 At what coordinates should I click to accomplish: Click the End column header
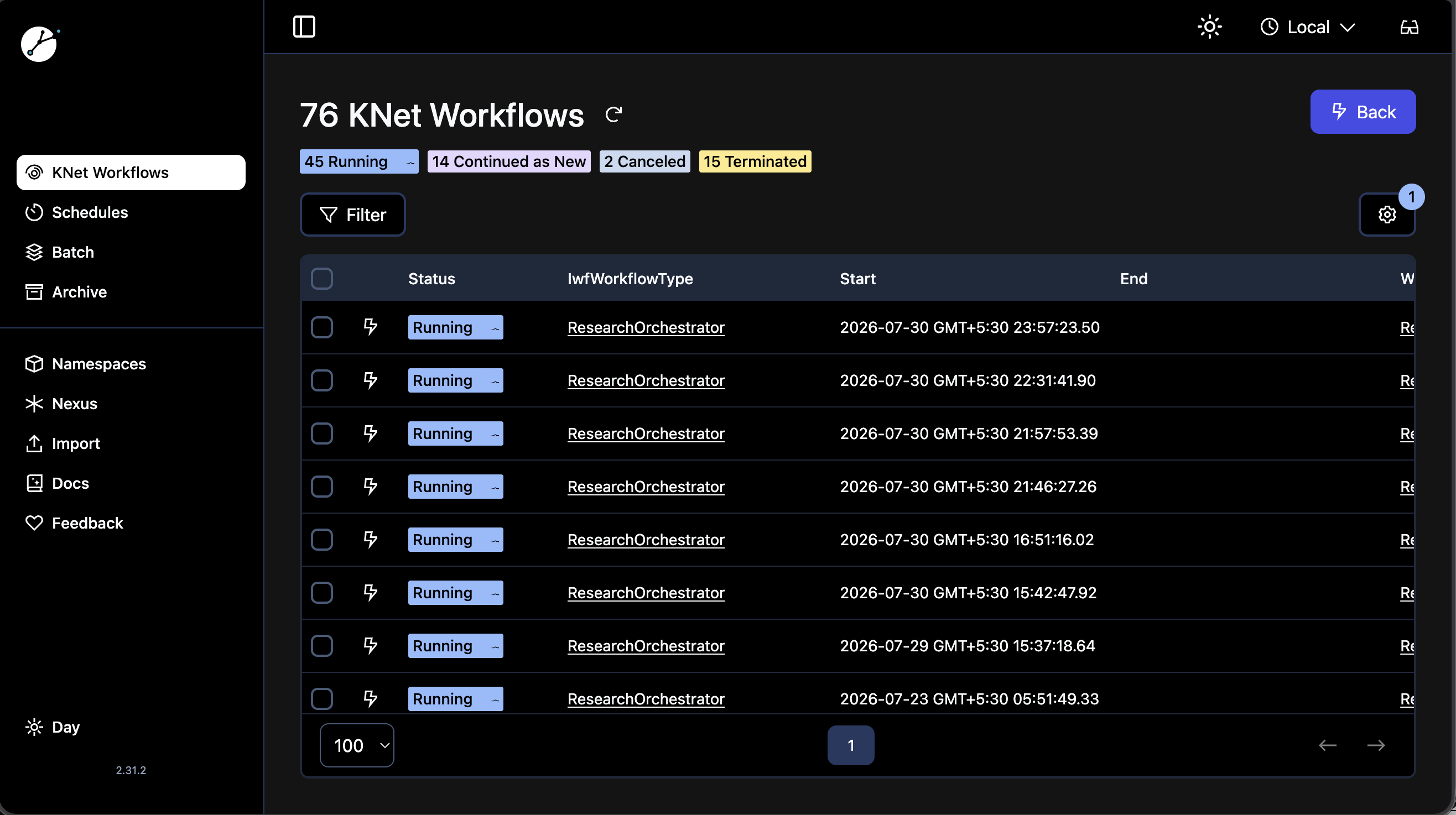(x=1134, y=279)
